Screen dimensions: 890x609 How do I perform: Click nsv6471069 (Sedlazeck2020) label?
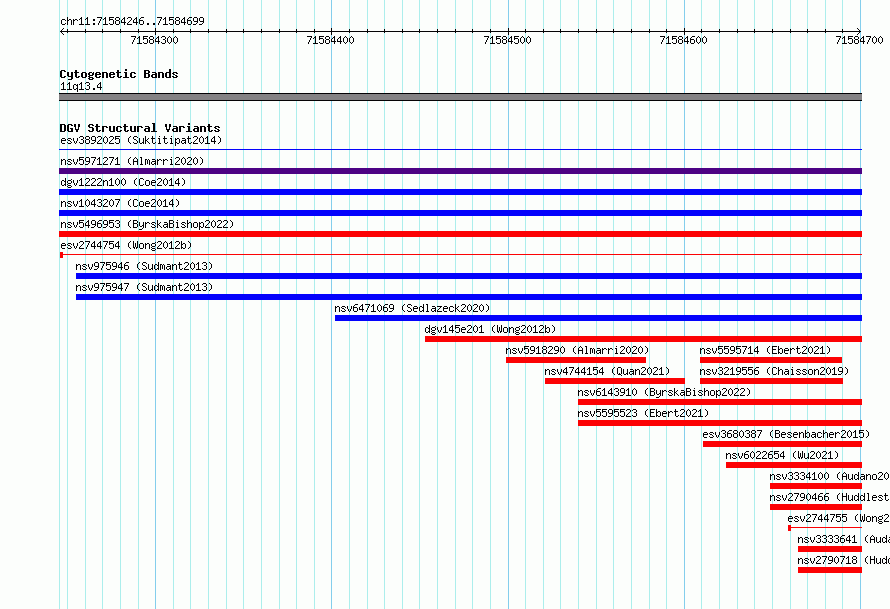(x=412, y=308)
